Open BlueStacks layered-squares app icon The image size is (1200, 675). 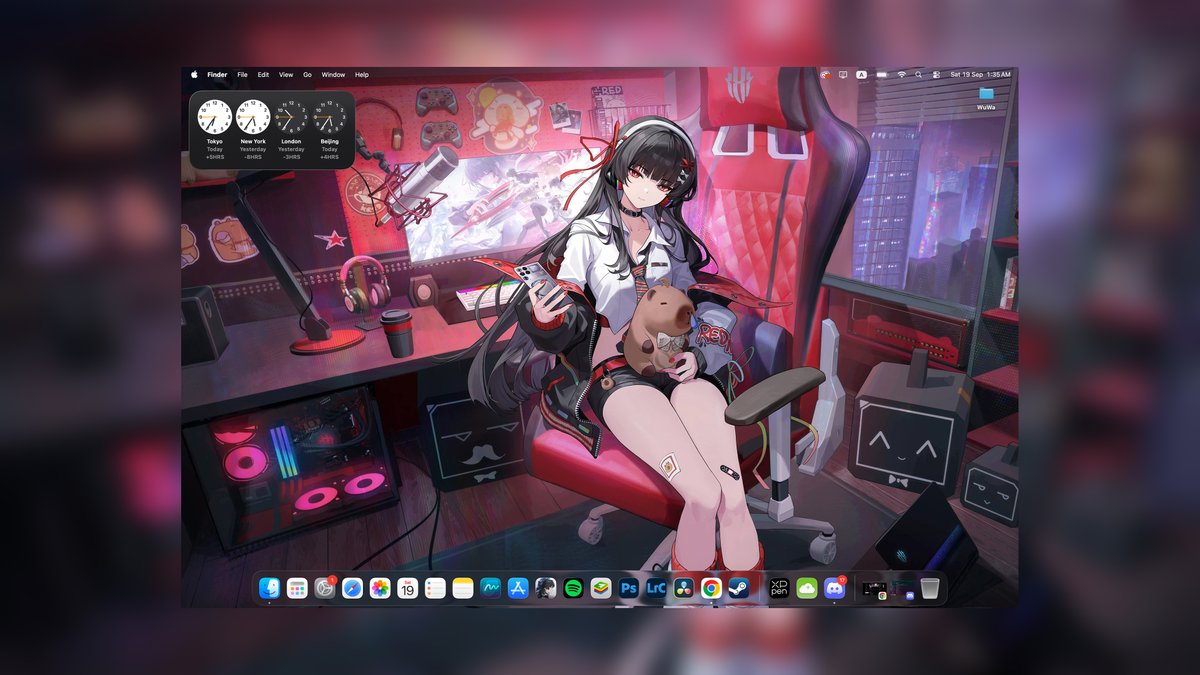click(600, 588)
